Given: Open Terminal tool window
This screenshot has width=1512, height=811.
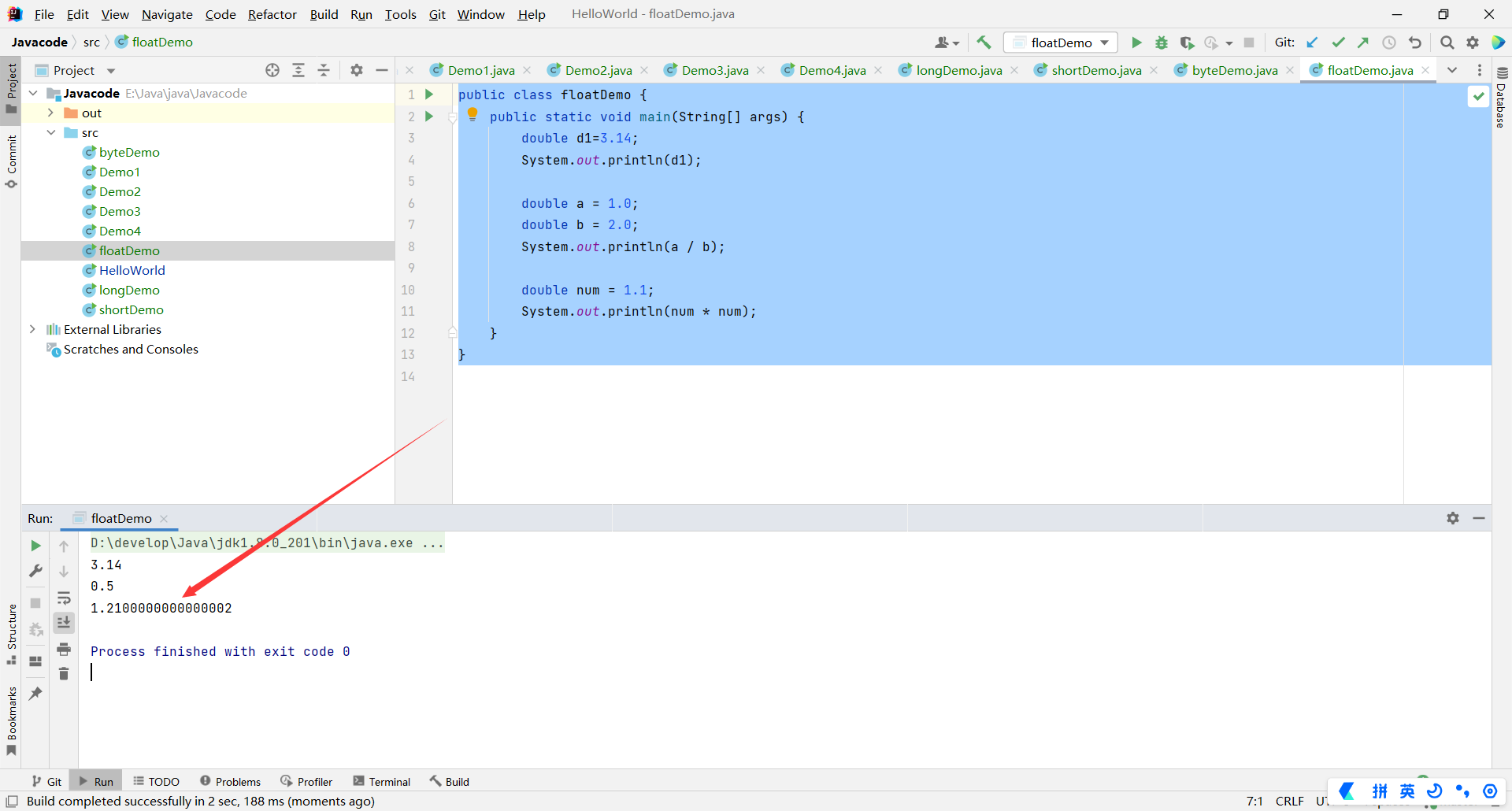Looking at the screenshot, I should click(382, 781).
